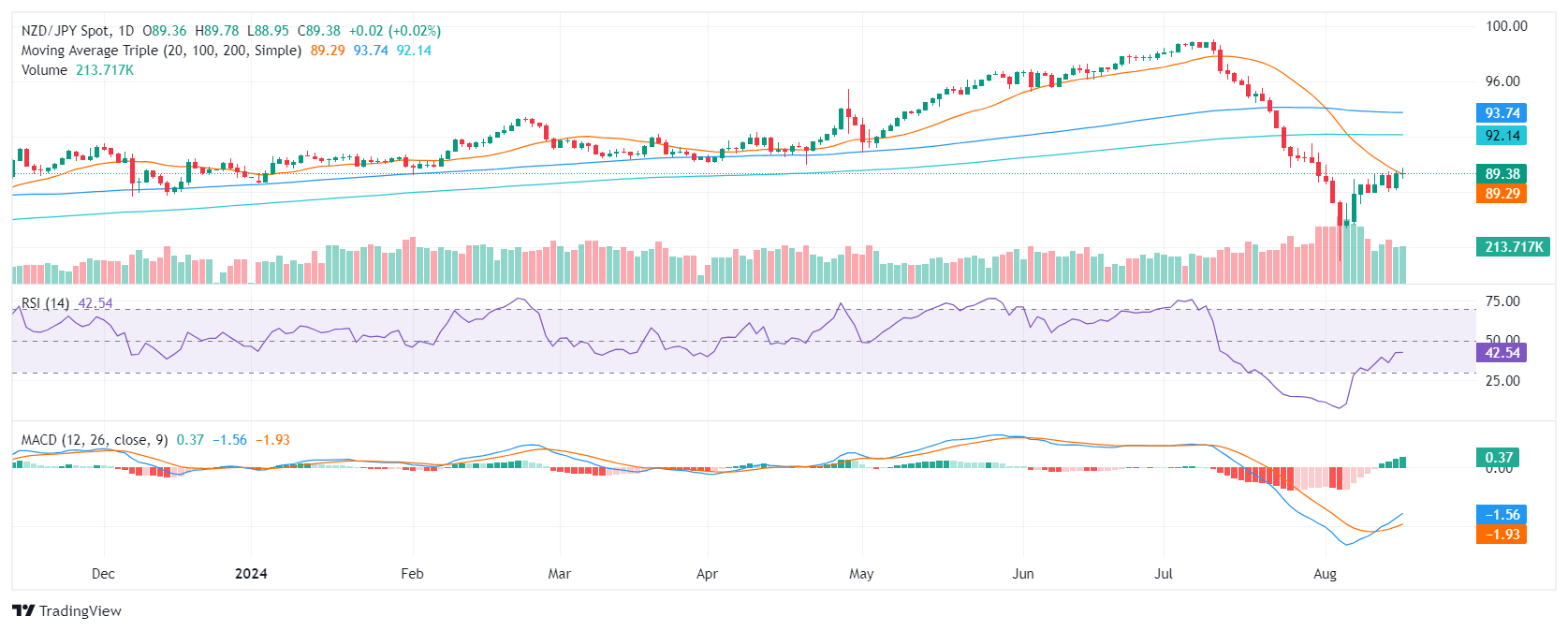Select the May label on the time axis
1568x631 pixels.
pos(861,574)
